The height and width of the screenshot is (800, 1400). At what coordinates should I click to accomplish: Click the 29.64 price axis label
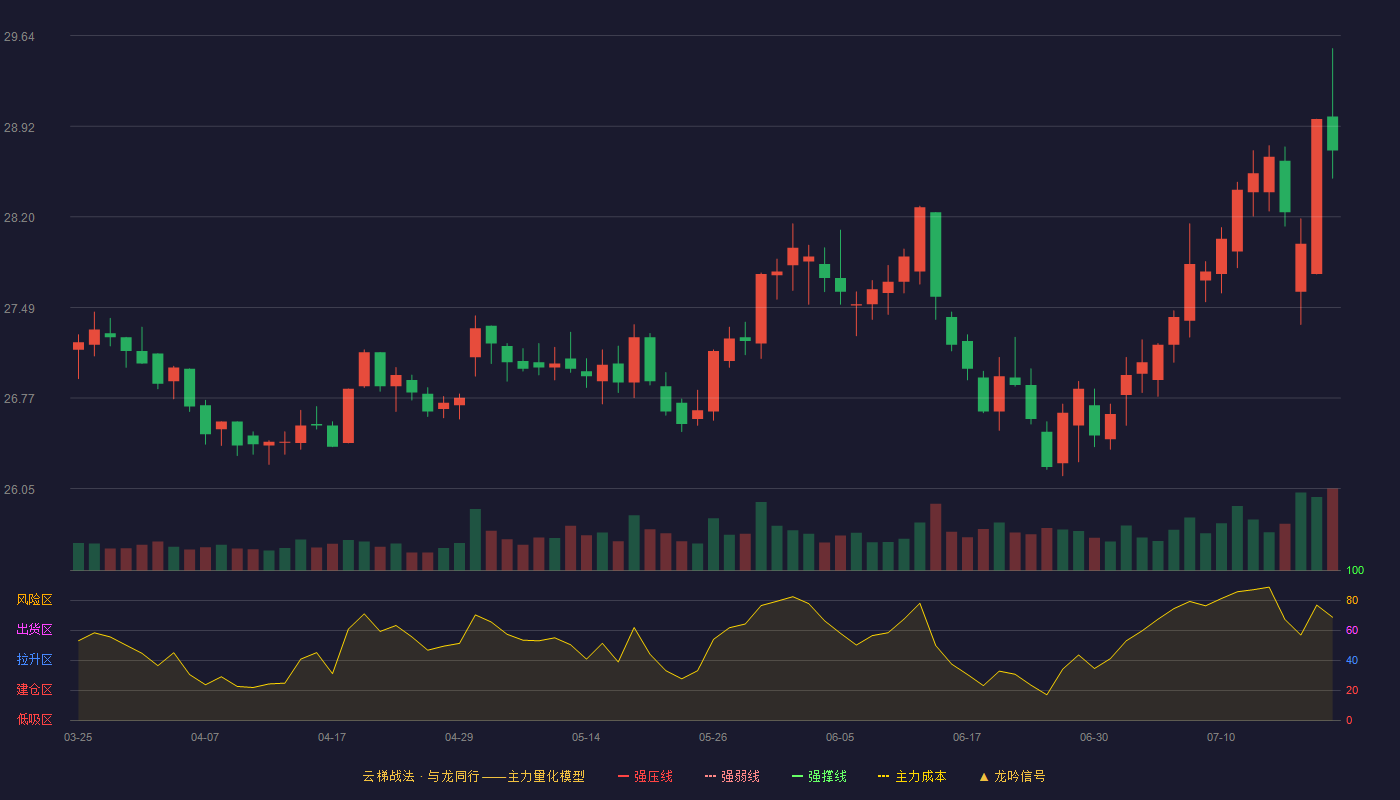pos(19,37)
